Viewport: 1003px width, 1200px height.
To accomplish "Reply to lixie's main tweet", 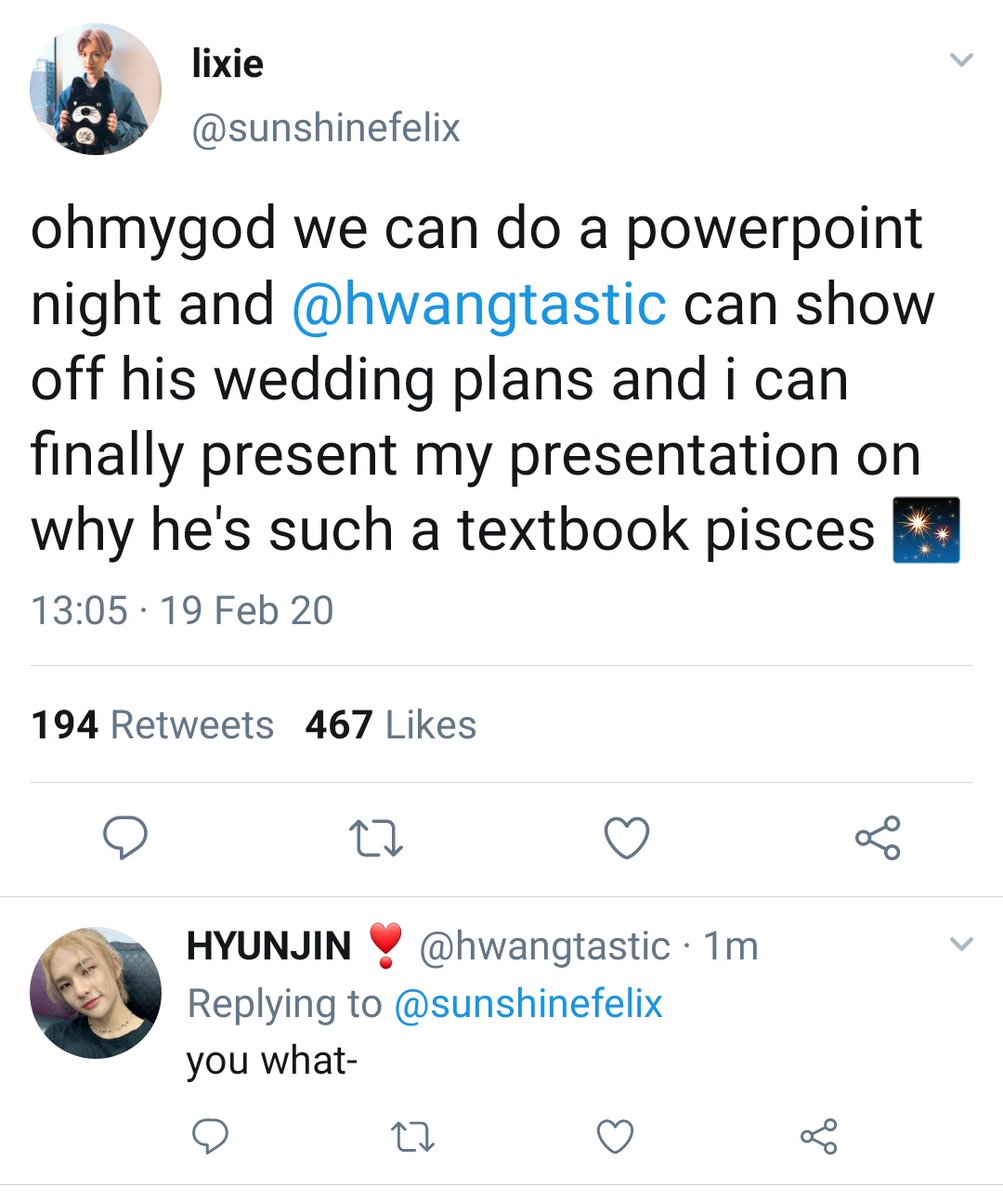I will pos(126,838).
